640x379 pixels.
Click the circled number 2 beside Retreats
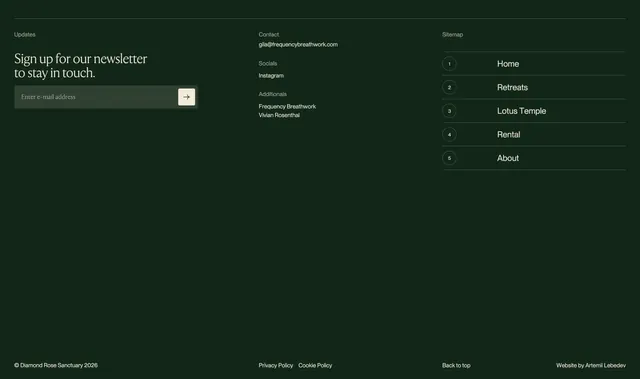pyautogui.click(x=449, y=87)
